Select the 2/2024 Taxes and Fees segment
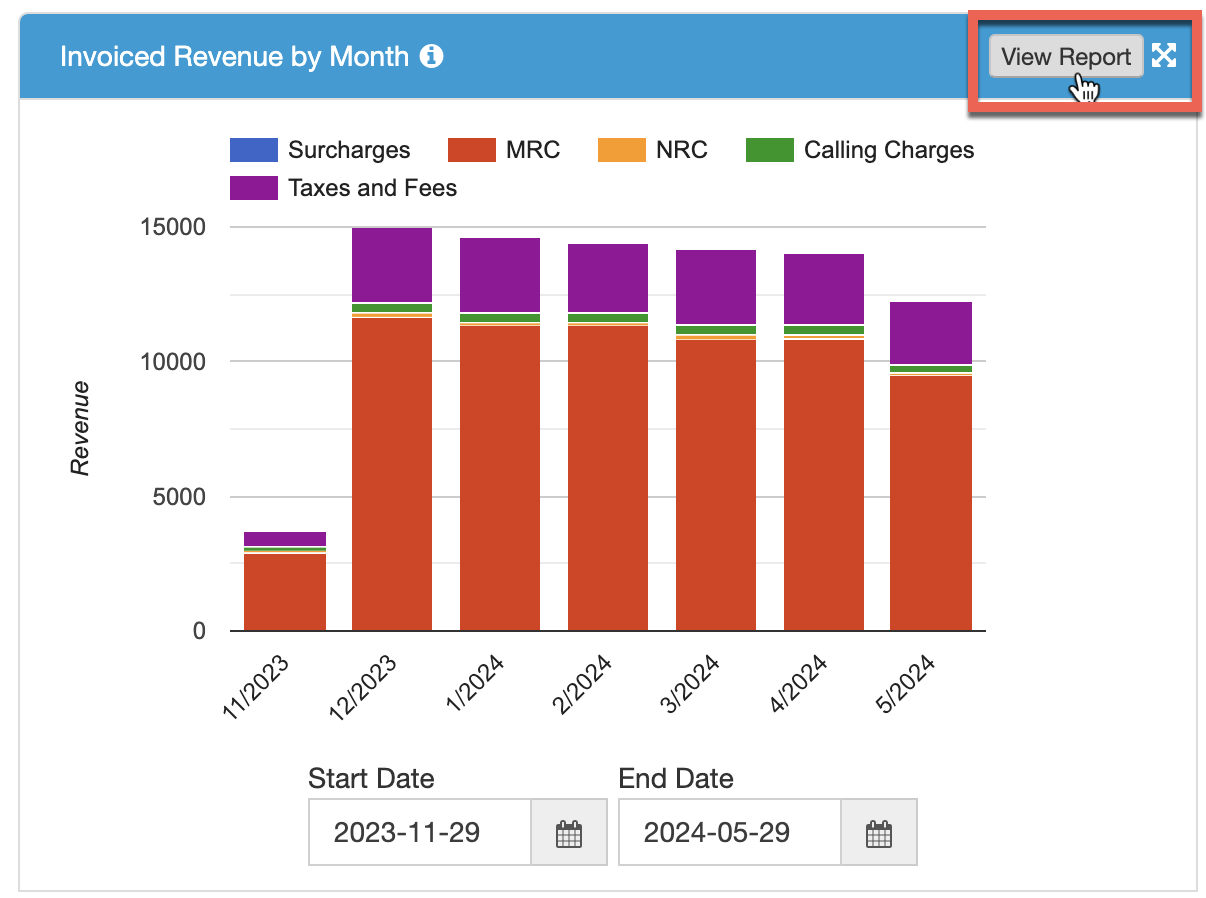The image size is (1206, 898). 608,279
